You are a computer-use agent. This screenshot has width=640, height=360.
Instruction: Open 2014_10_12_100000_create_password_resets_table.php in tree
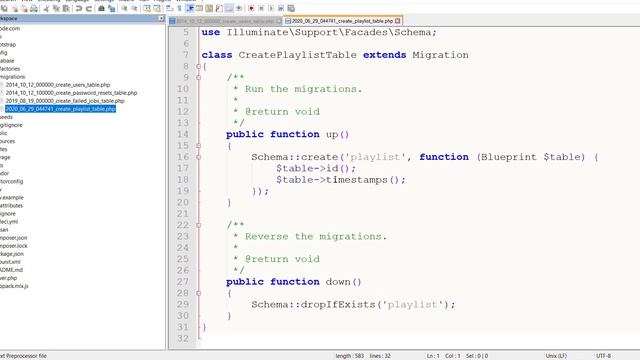(71, 93)
